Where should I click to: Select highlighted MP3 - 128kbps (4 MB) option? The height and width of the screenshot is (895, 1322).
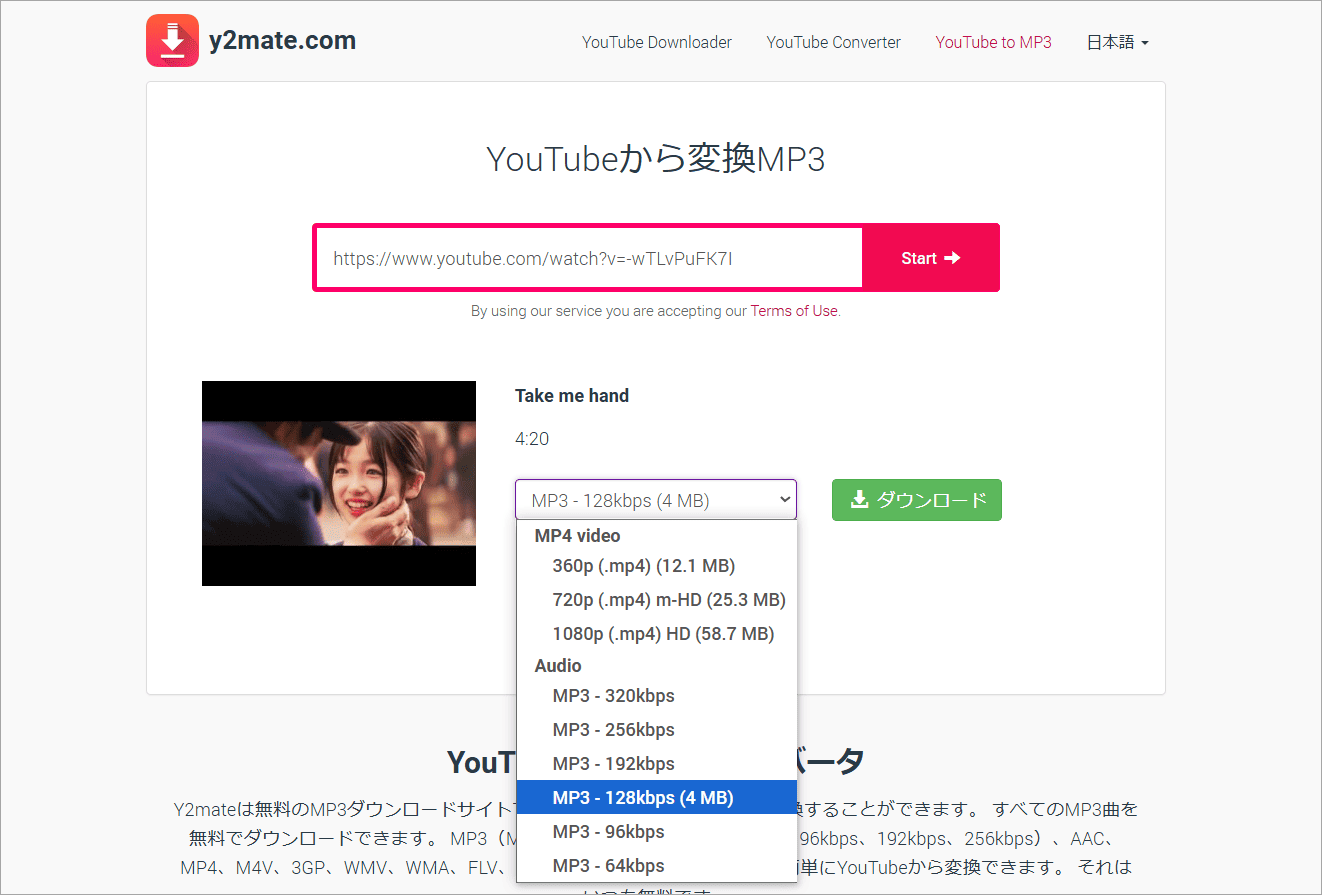point(657,798)
